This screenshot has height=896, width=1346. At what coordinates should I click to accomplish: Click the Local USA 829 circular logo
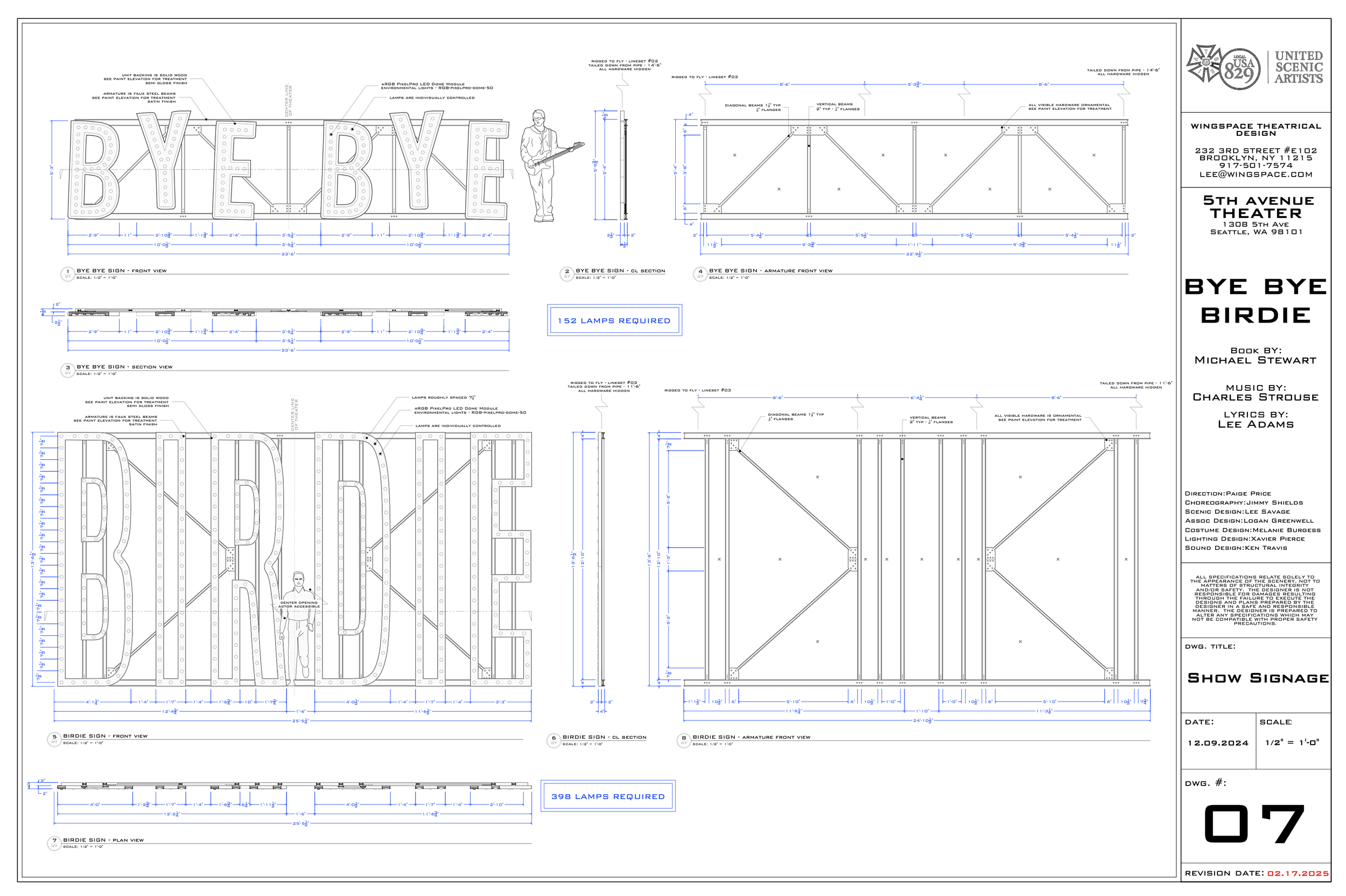1241,69
